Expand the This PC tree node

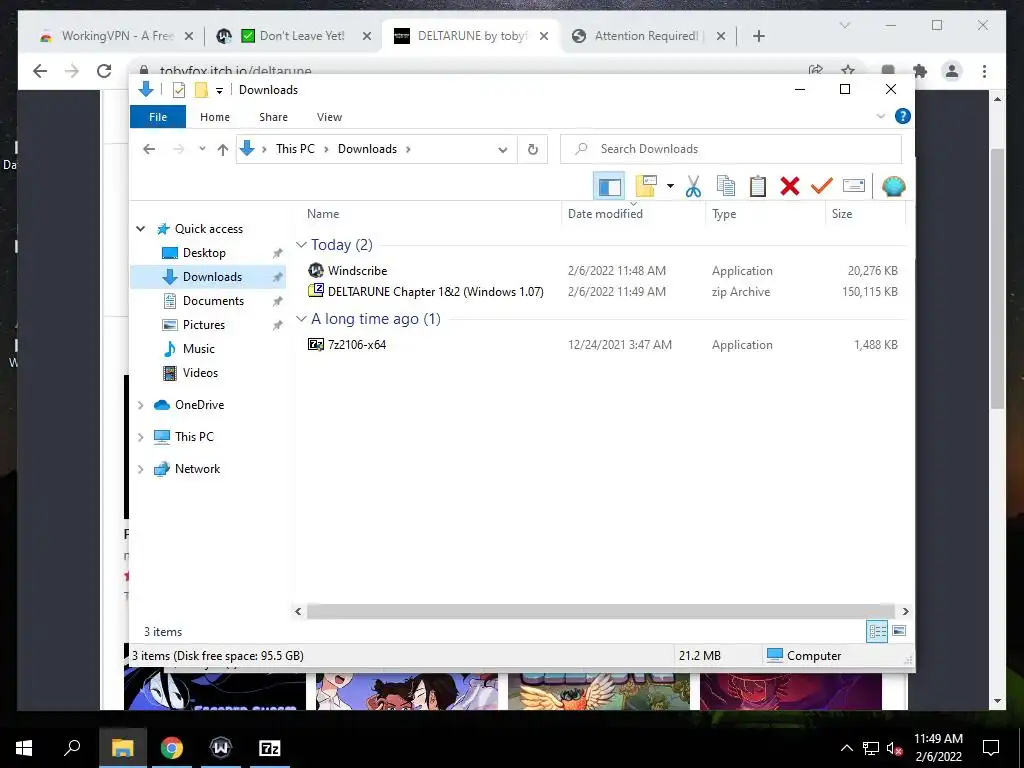(x=140, y=437)
